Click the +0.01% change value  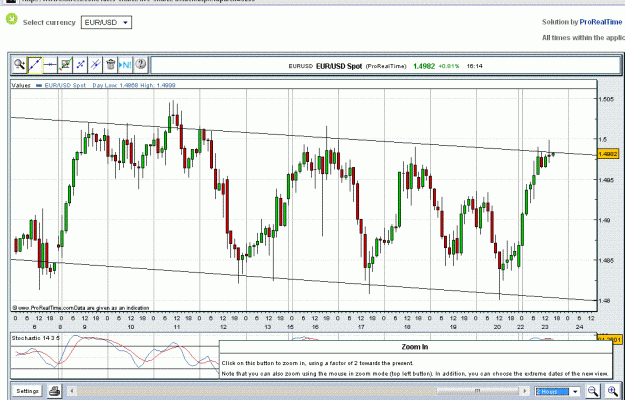point(449,66)
